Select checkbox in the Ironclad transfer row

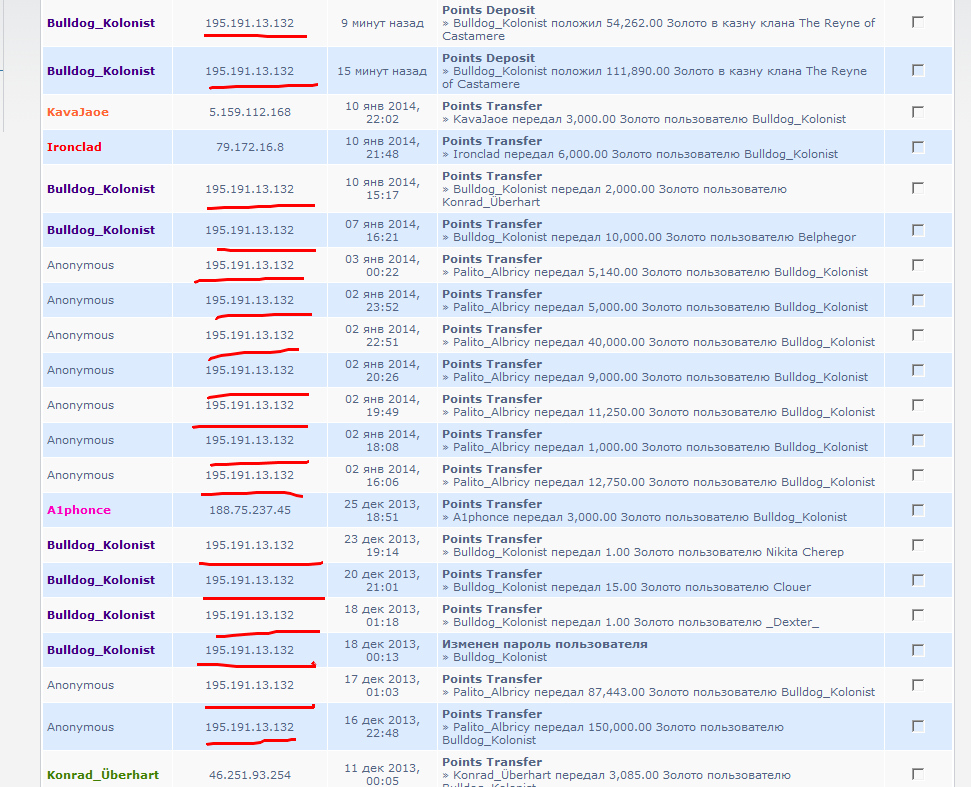click(x=918, y=147)
